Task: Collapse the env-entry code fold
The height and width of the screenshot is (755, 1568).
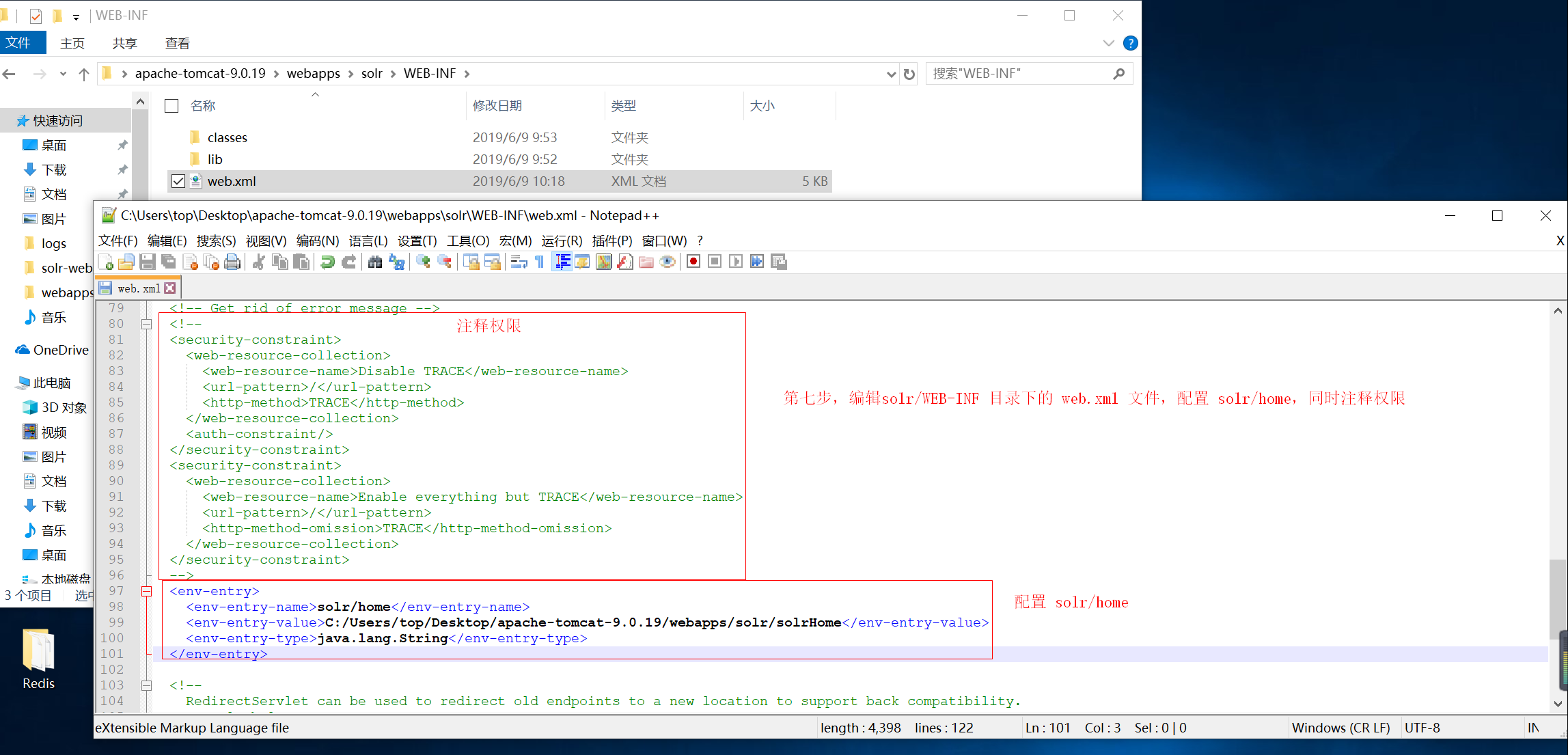Action: click(146, 591)
